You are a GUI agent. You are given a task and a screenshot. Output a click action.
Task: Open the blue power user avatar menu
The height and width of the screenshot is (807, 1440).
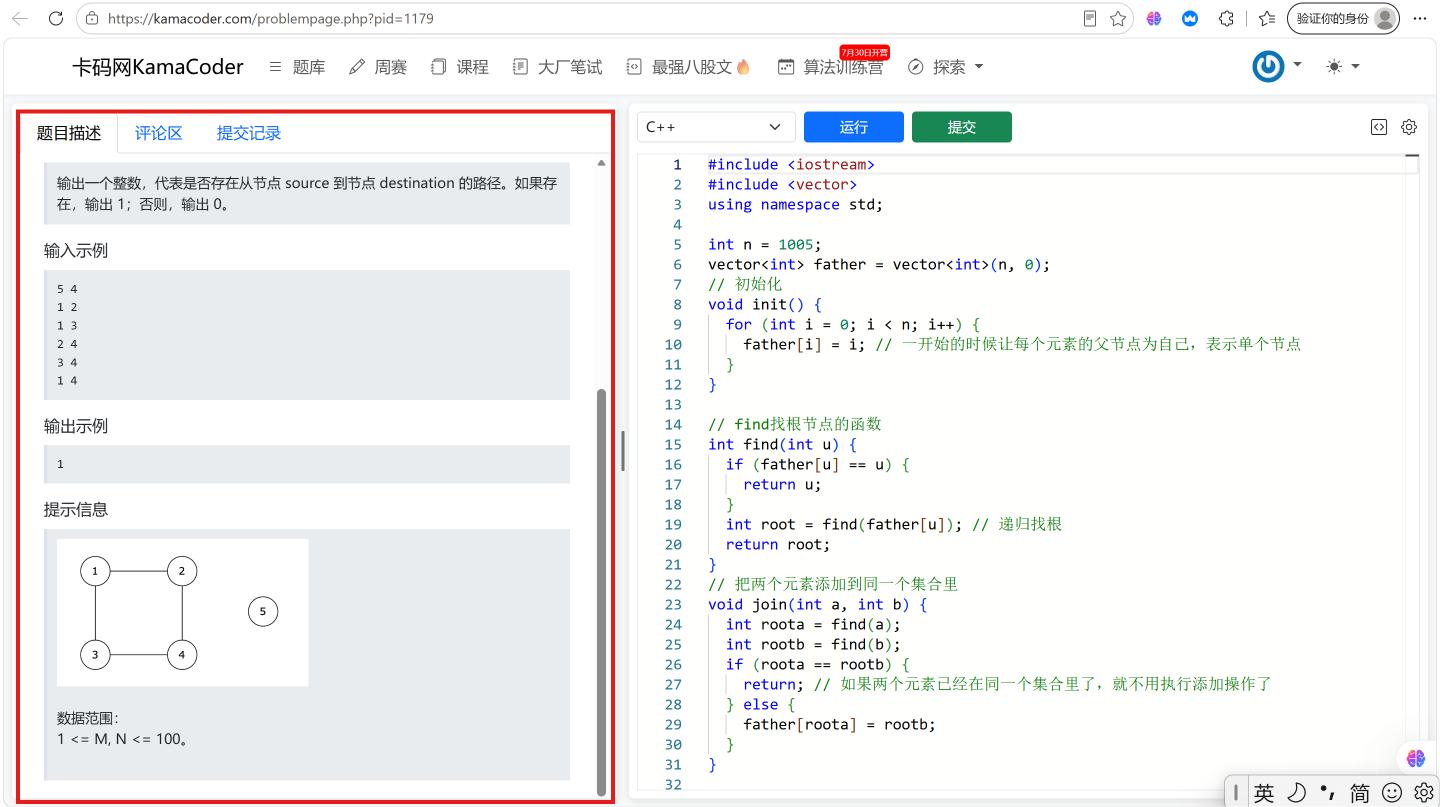click(x=1277, y=66)
